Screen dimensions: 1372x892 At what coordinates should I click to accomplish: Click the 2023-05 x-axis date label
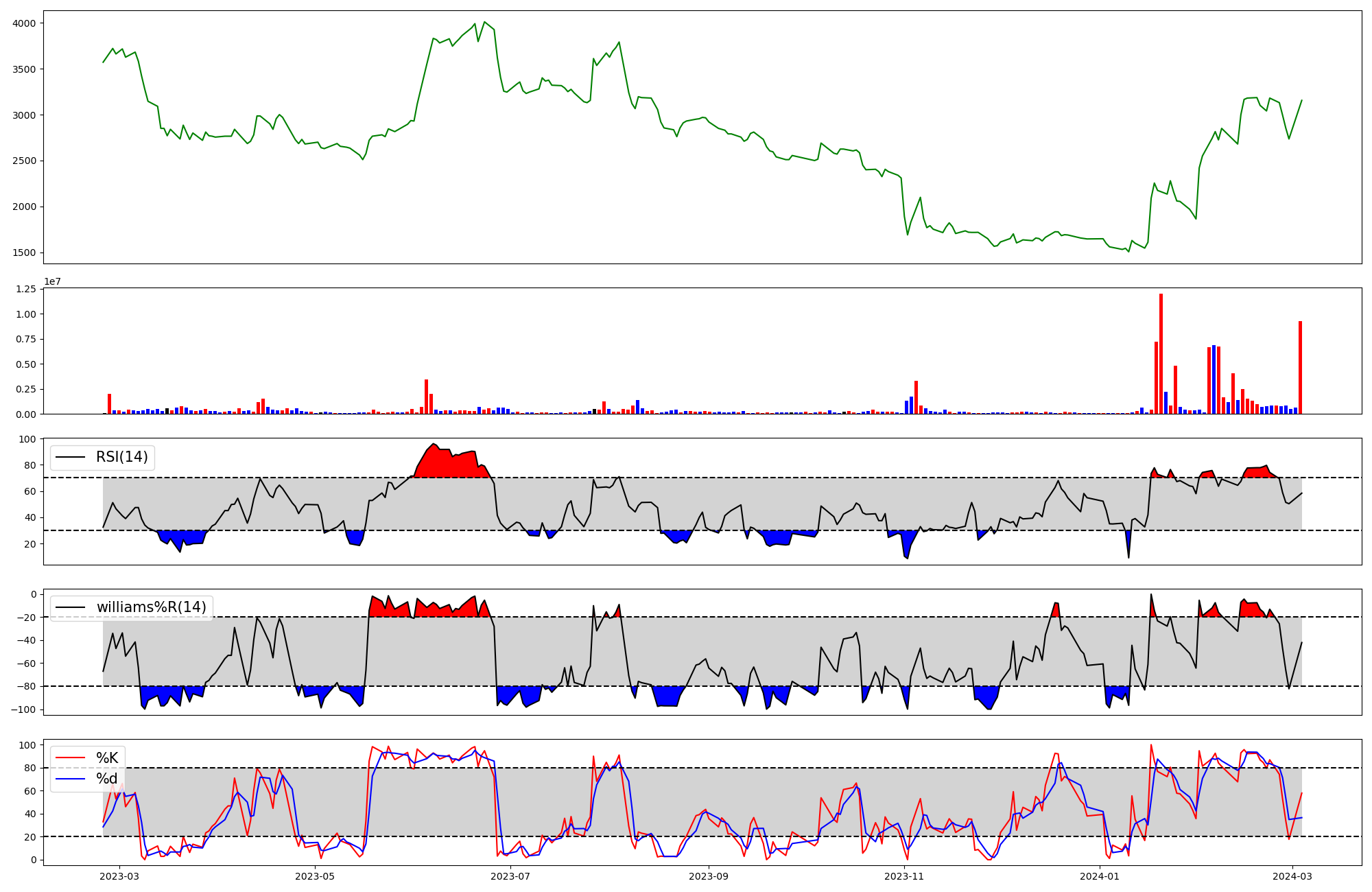[x=316, y=876]
